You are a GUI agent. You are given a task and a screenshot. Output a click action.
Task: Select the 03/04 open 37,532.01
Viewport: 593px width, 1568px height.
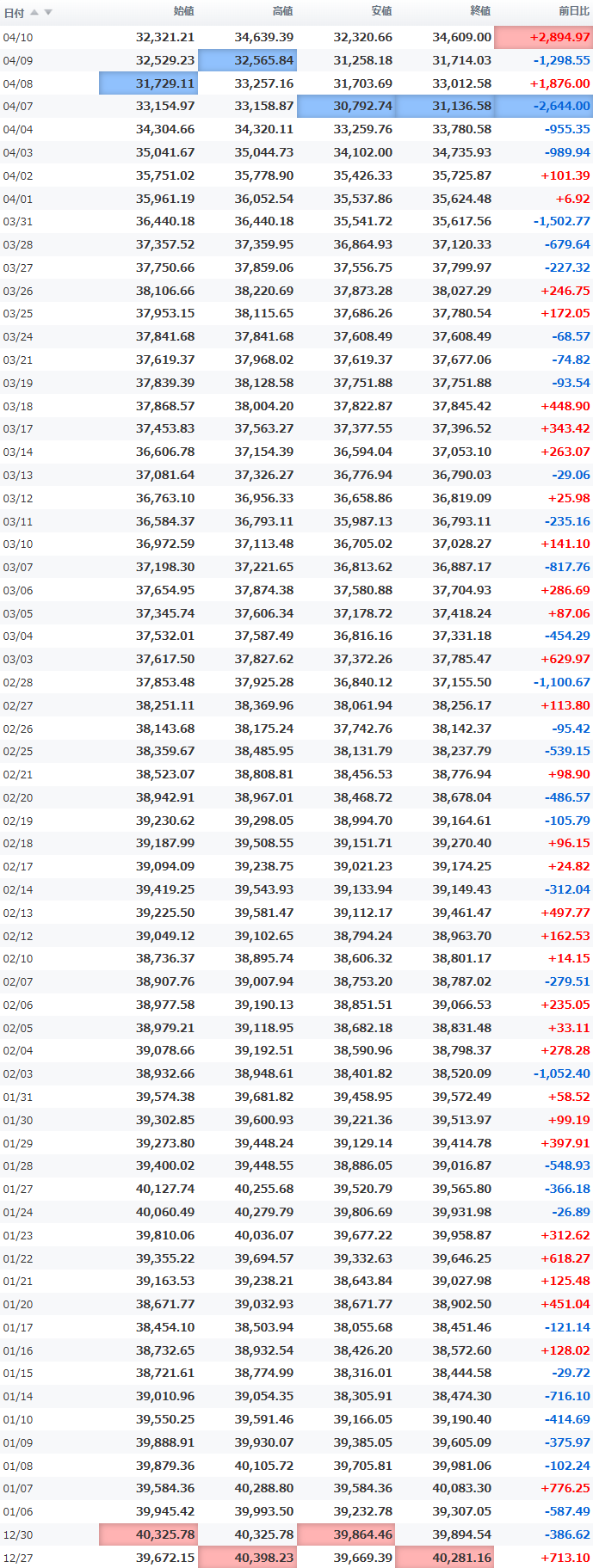pyautogui.click(x=165, y=636)
